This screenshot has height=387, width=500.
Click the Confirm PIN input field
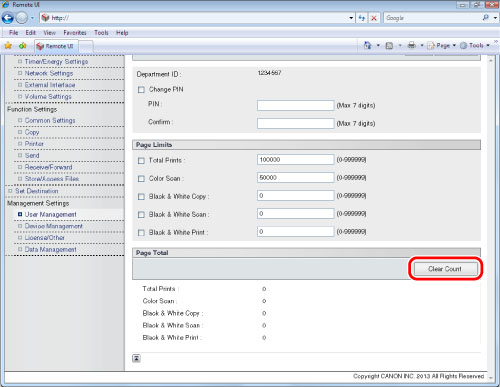pyautogui.click(x=295, y=123)
